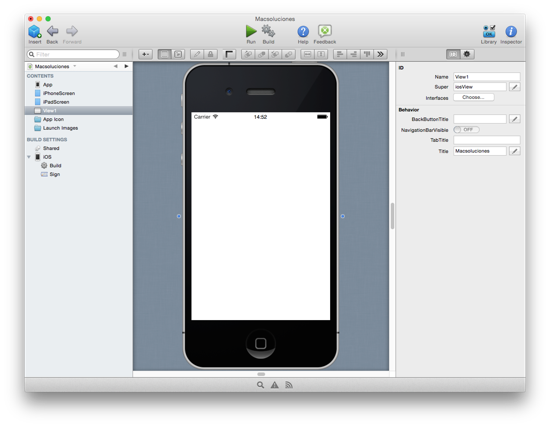Click the first ordering icon
This screenshot has height=427, width=550.
point(248,54)
